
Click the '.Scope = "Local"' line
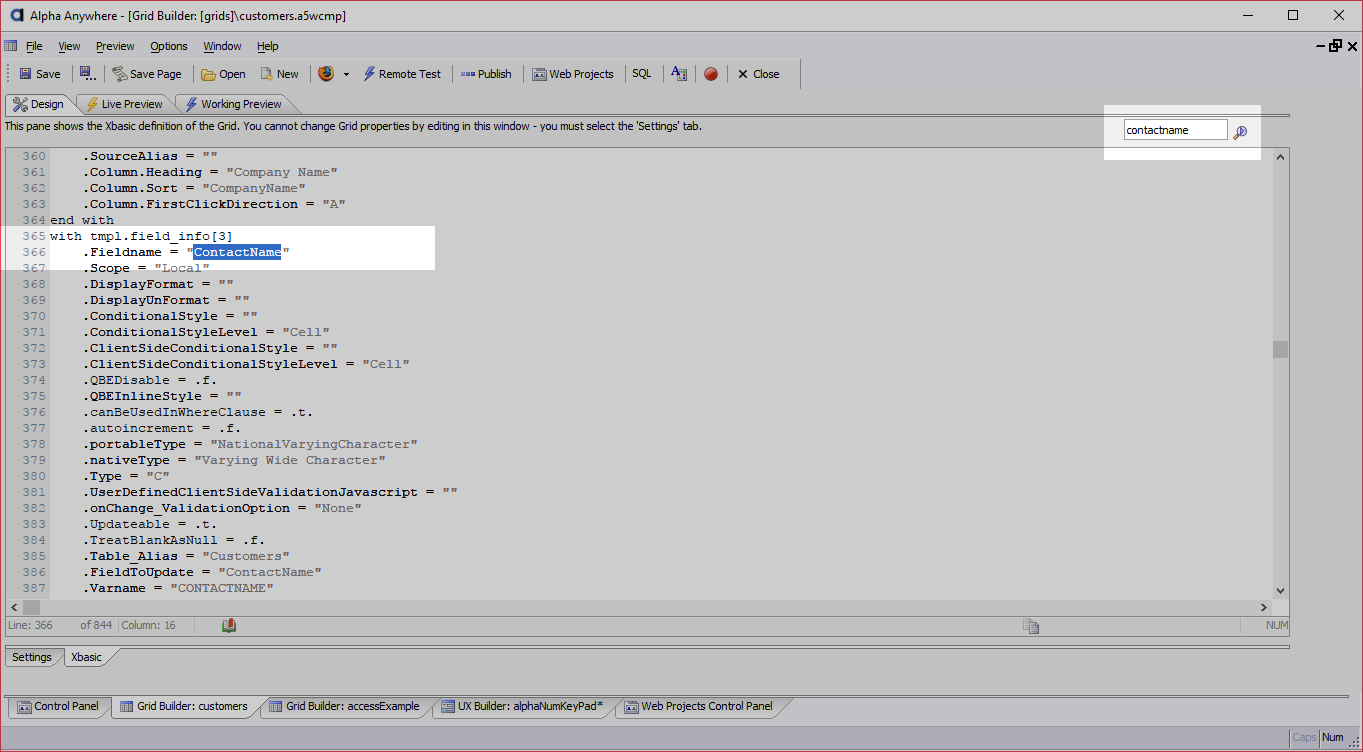coord(146,268)
